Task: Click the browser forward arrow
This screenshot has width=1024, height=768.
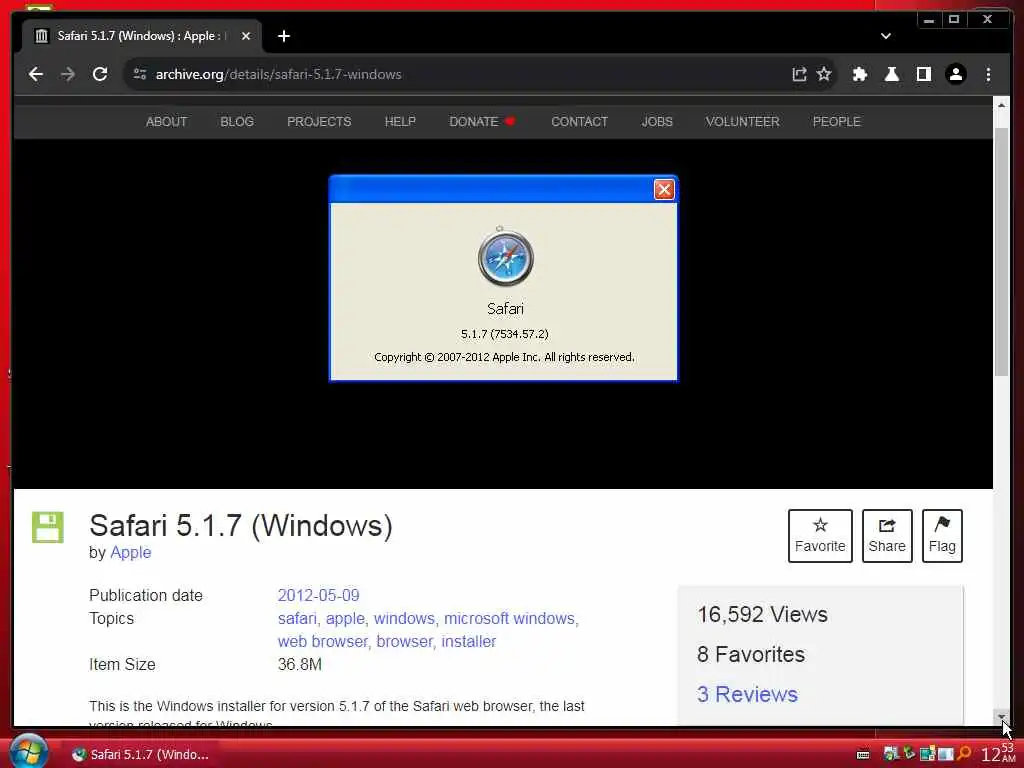Action: click(x=68, y=74)
